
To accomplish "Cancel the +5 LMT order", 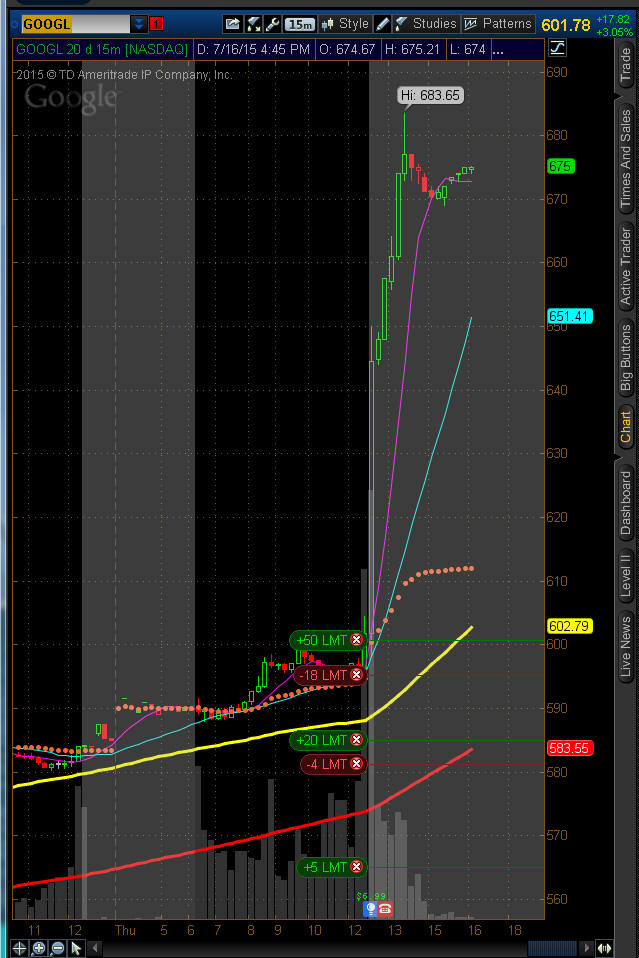I will (356, 867).
